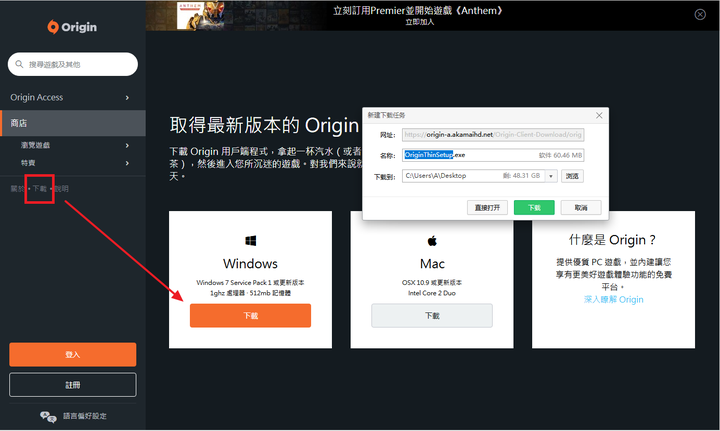
Task: Click the save path C:\Users\A\Desktop field
Action: 474,176
